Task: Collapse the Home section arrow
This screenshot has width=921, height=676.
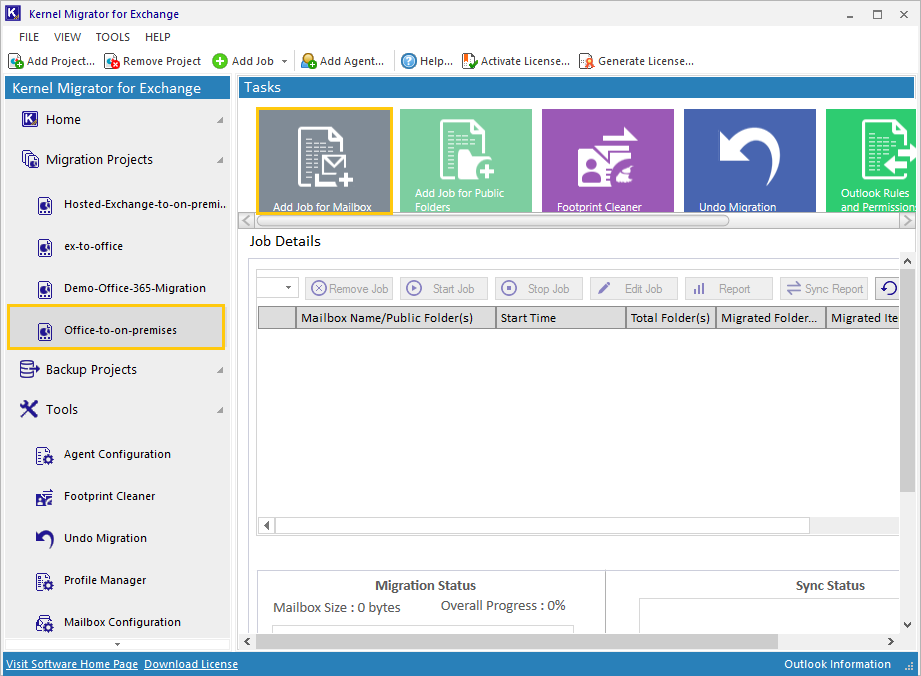Action: click(x=220, y=120)
